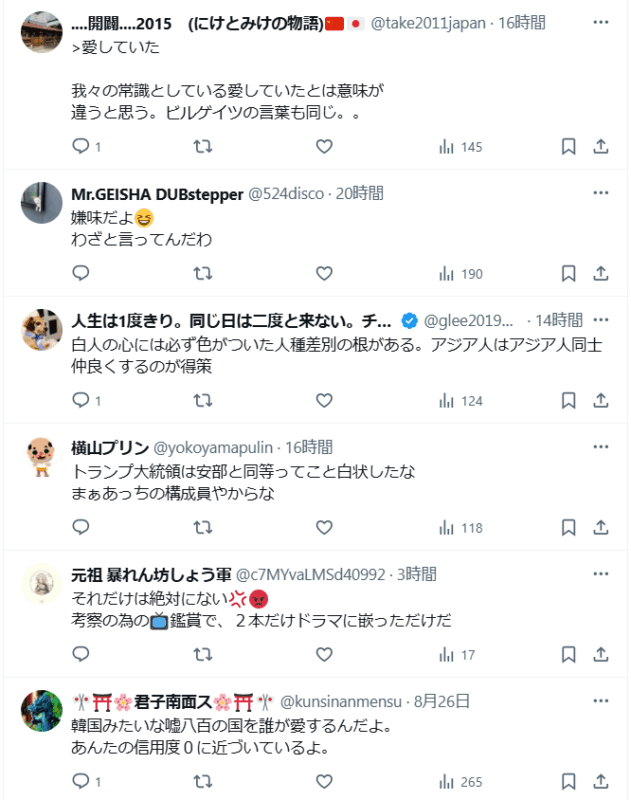Image resolution: width=631 pixels, height=800 pixels.
Task: Open the 8月26日 tweet timestamp
Action: point(442,701)
